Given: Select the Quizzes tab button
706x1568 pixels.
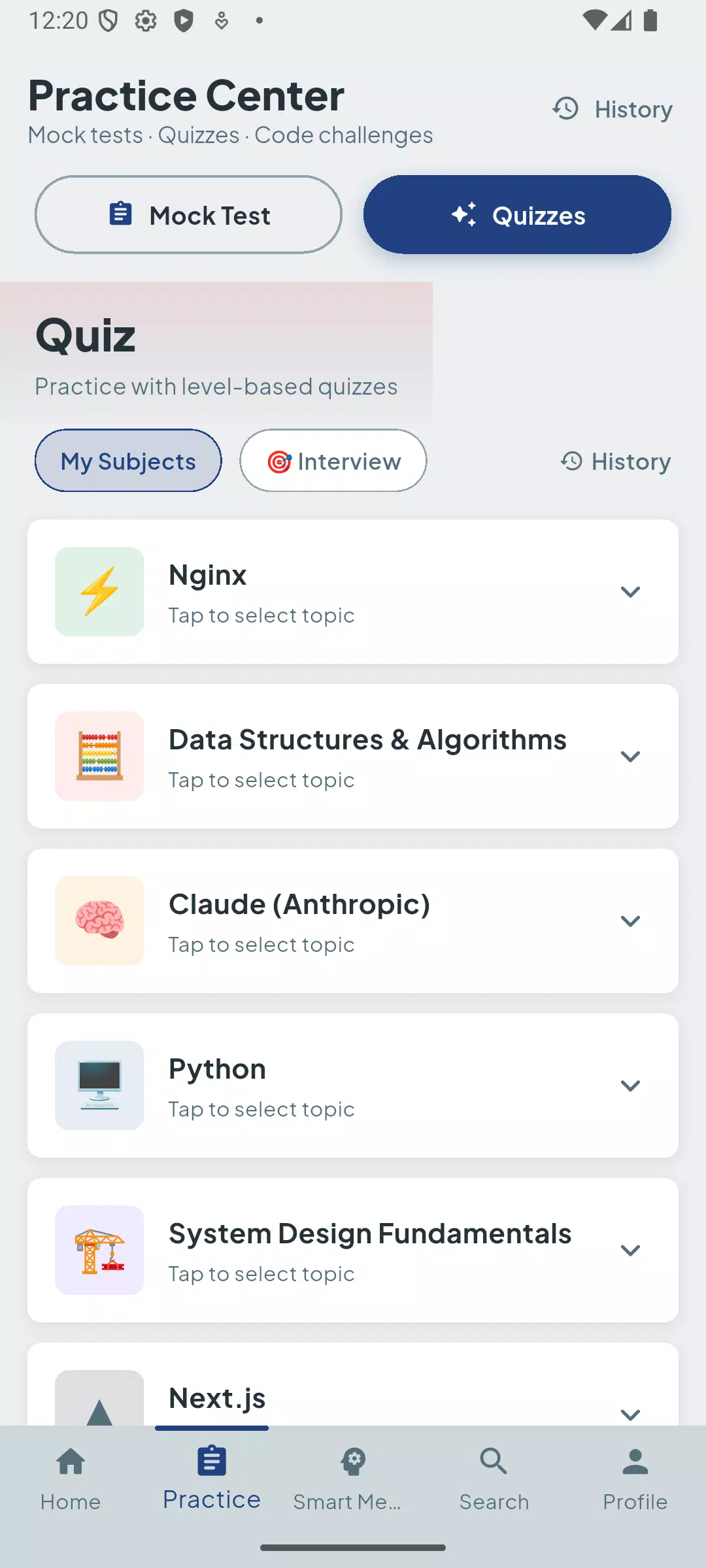Looking at the screenshot, I should (517, 214).
